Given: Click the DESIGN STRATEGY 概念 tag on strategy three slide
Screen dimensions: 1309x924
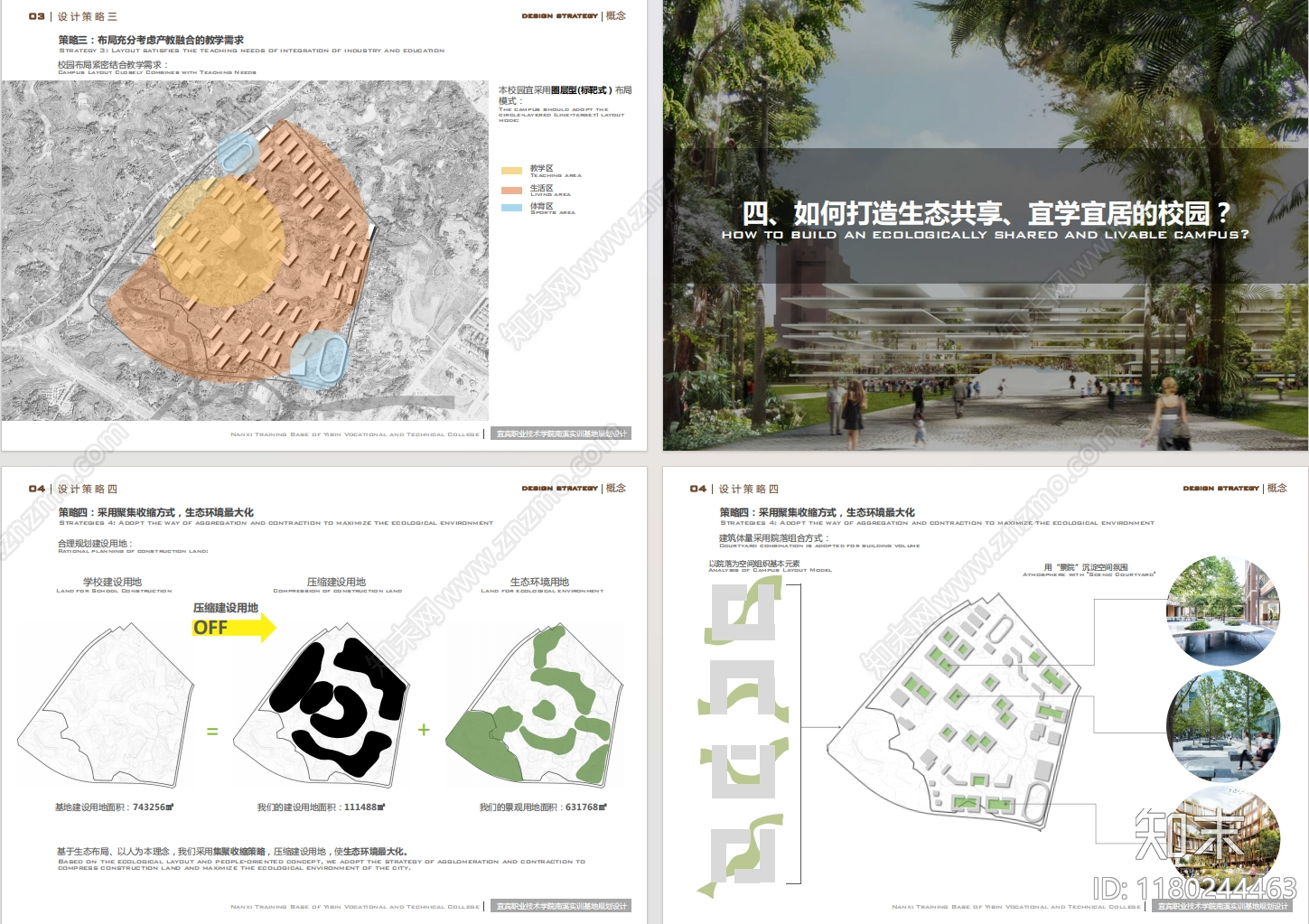Looking at the screenshot, I should 574,16.
